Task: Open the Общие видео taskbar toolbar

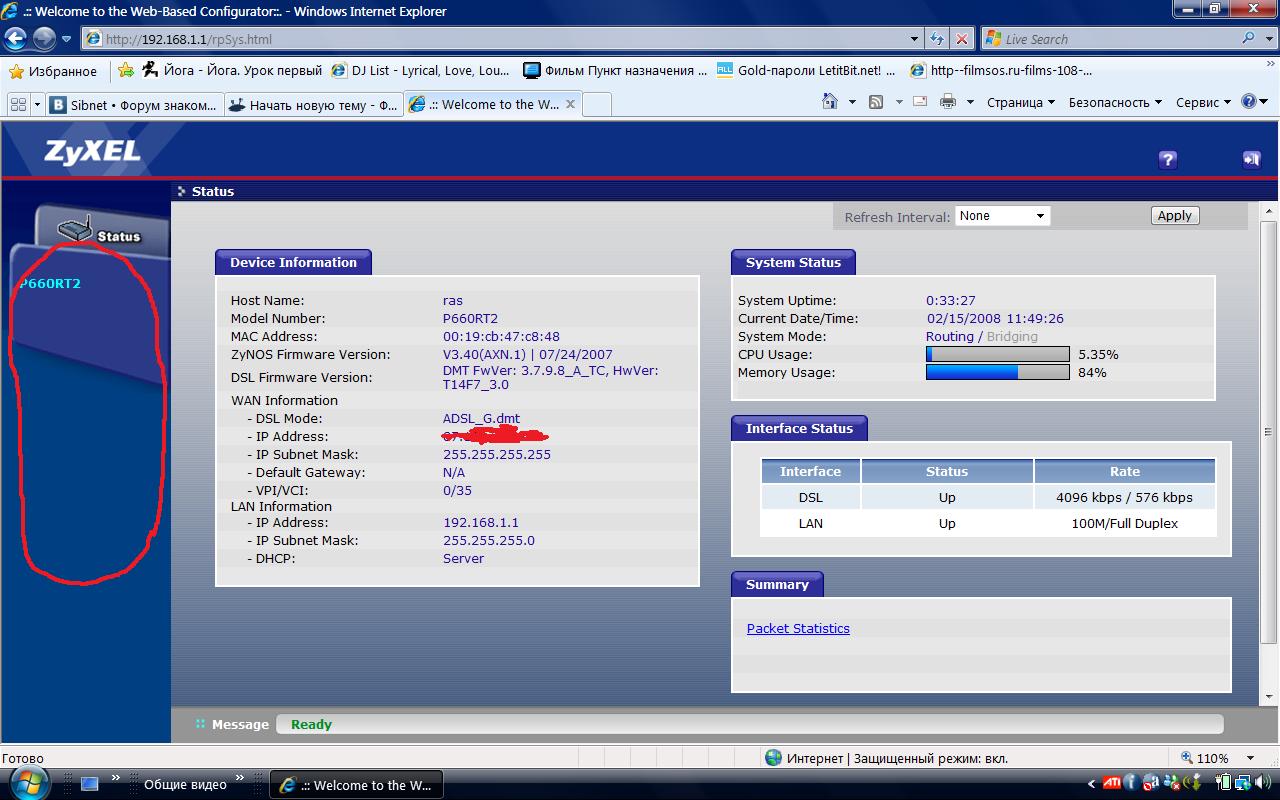Action: coord(185,785)
